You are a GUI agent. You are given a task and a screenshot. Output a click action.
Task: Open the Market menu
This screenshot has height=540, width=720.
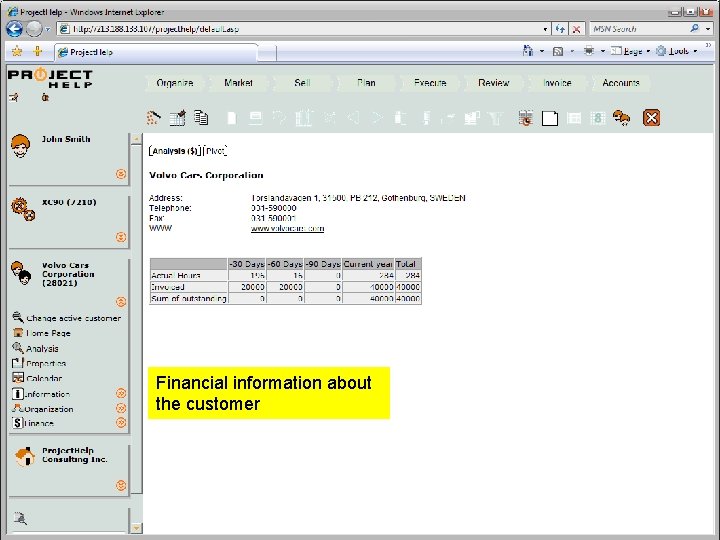(x=238, y=83)
